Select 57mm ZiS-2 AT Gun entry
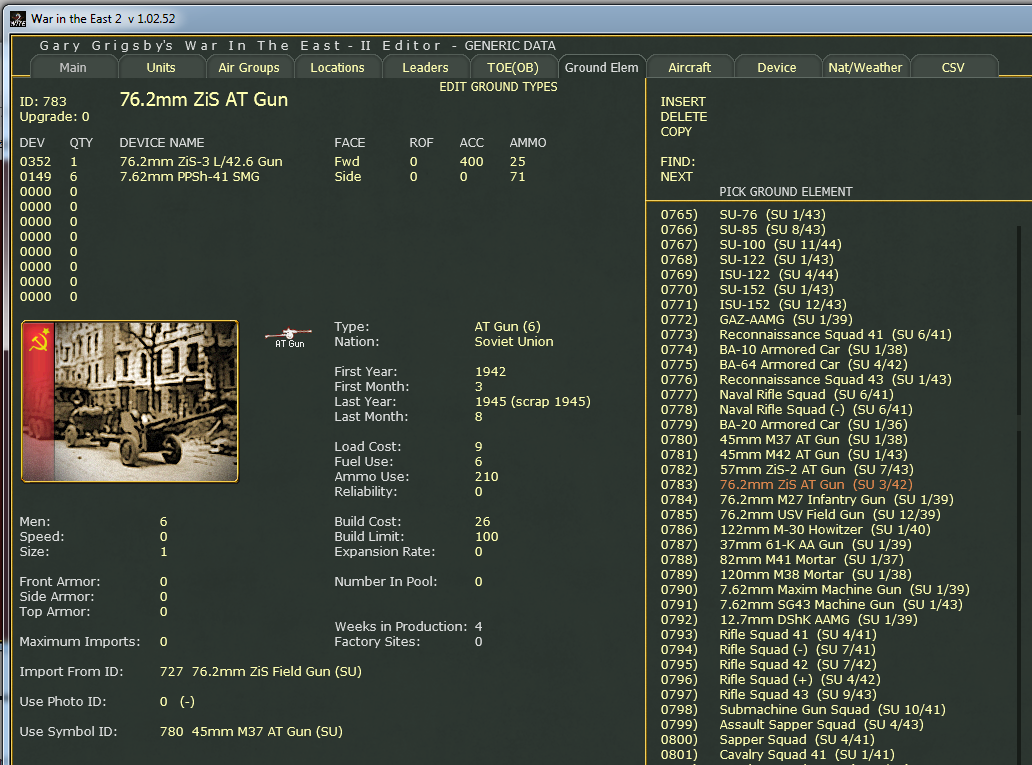Screen dimensions: 1032x765 click(816, 470)
